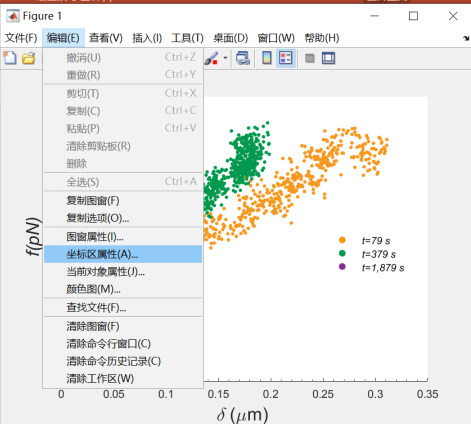Open the 文件(F) menu
The height and width of the screenshot is (424, 471).
click(21, 38)
